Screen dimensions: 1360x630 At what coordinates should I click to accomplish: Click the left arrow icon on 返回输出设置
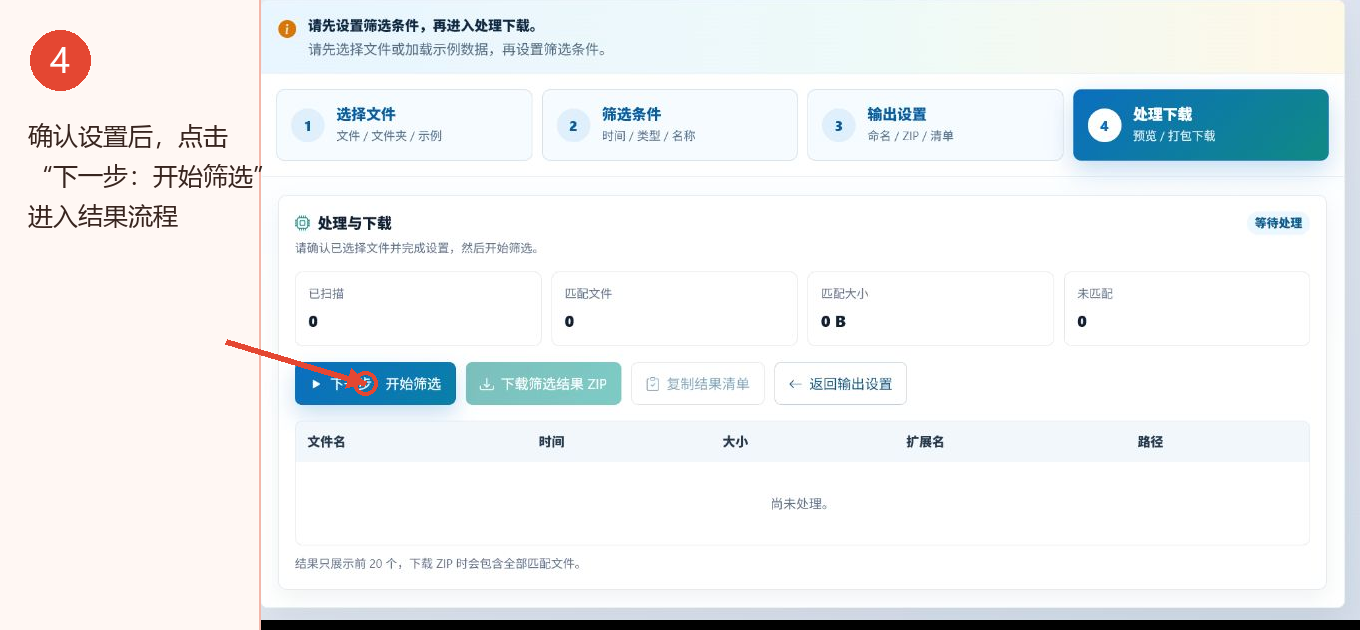[795, 384]
